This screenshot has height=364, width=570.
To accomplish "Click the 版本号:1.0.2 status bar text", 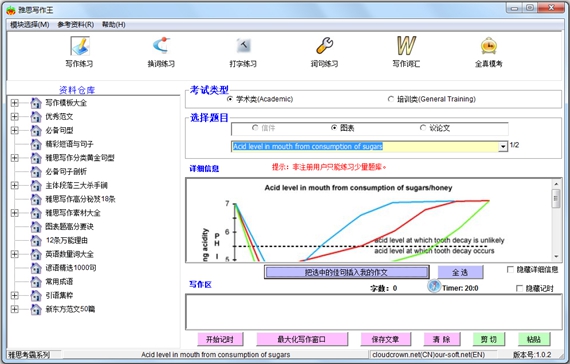I will coord(532,355).
